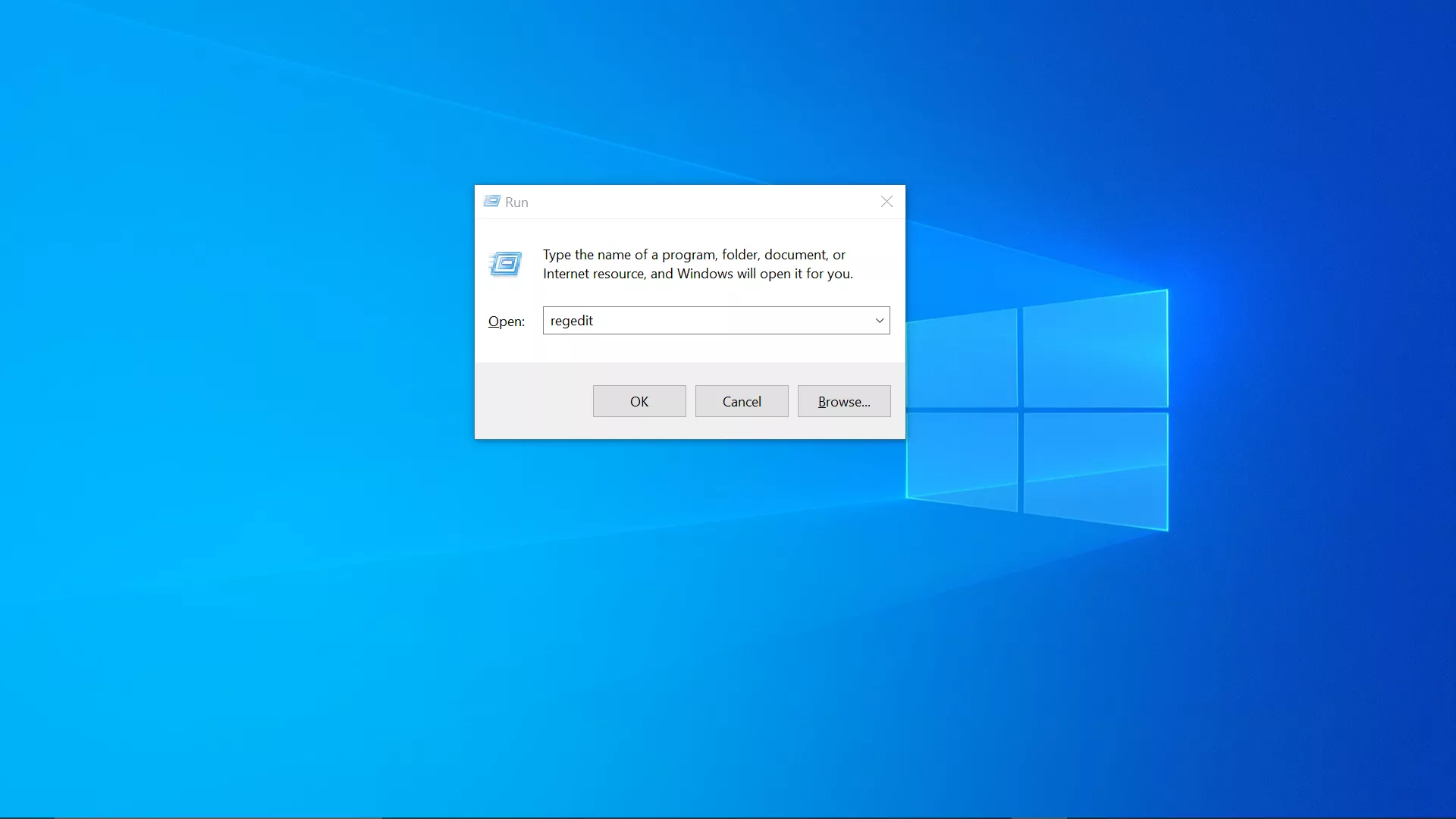The height and width of the screenshot is (819, 1456).
Task: Click the small Run icon in title bar
Action: click(x=491, y=202)
